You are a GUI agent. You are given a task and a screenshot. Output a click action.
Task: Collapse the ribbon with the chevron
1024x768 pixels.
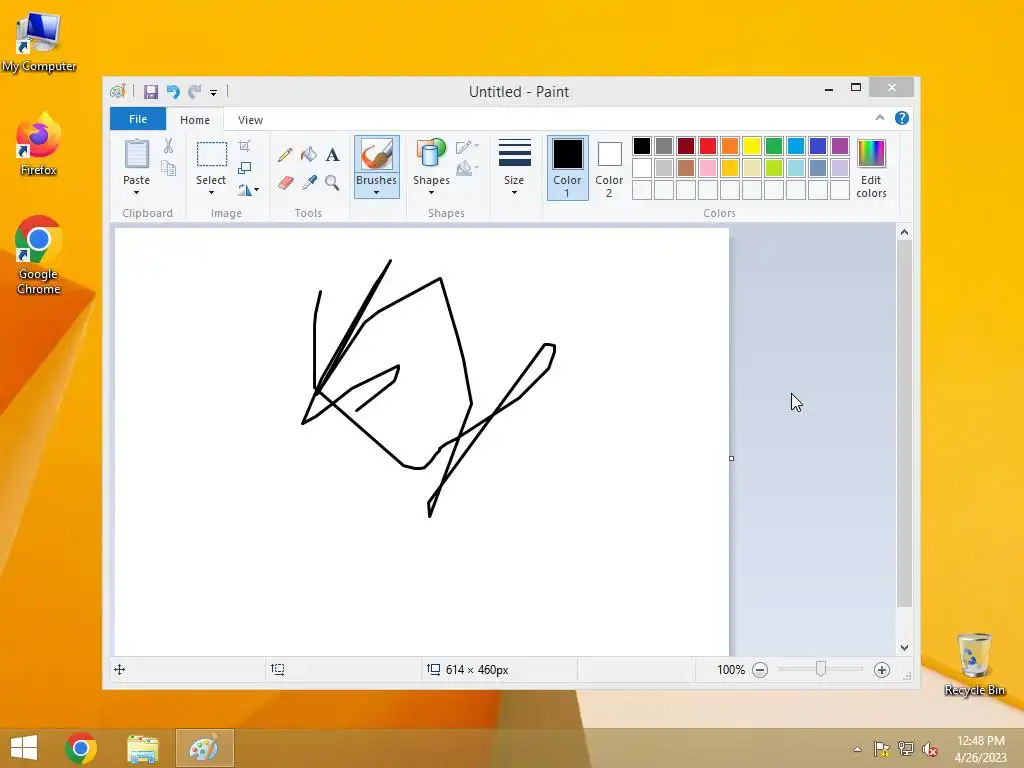tap(880, 118)
